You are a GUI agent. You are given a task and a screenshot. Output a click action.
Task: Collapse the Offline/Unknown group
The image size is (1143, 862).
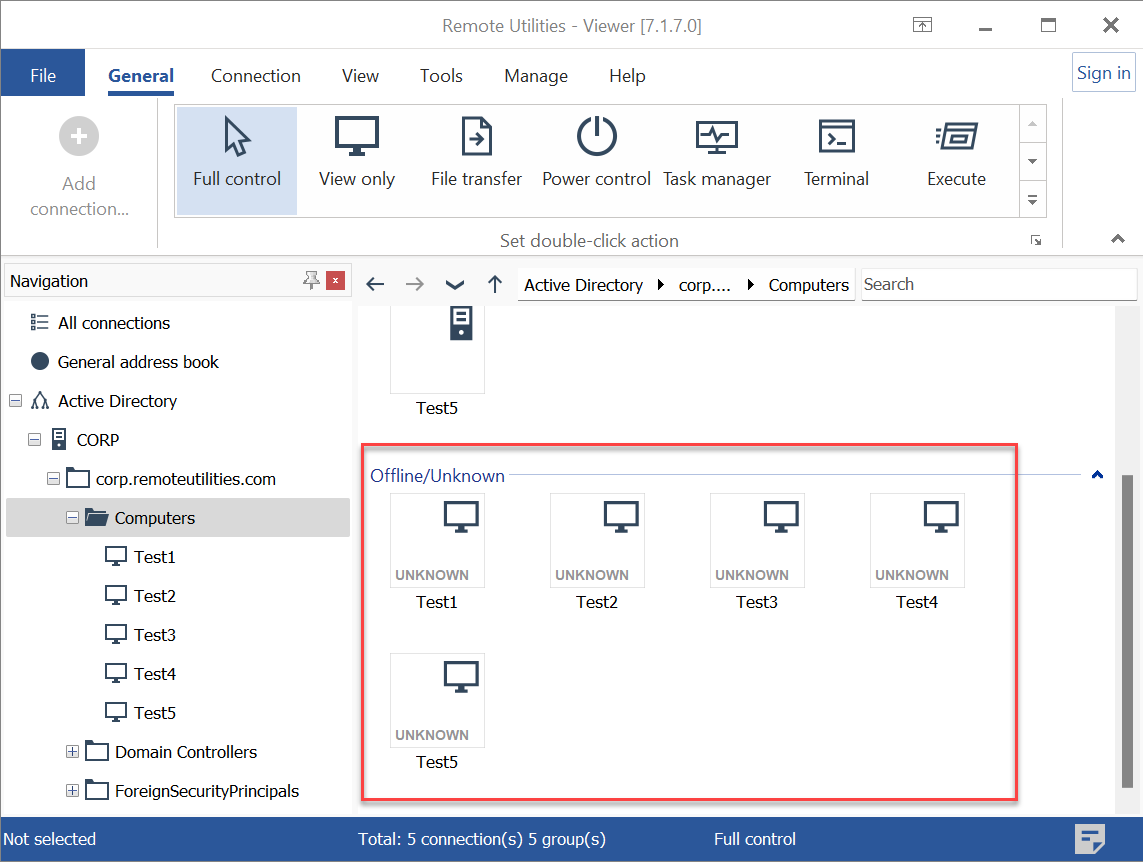pos(1097,476)
